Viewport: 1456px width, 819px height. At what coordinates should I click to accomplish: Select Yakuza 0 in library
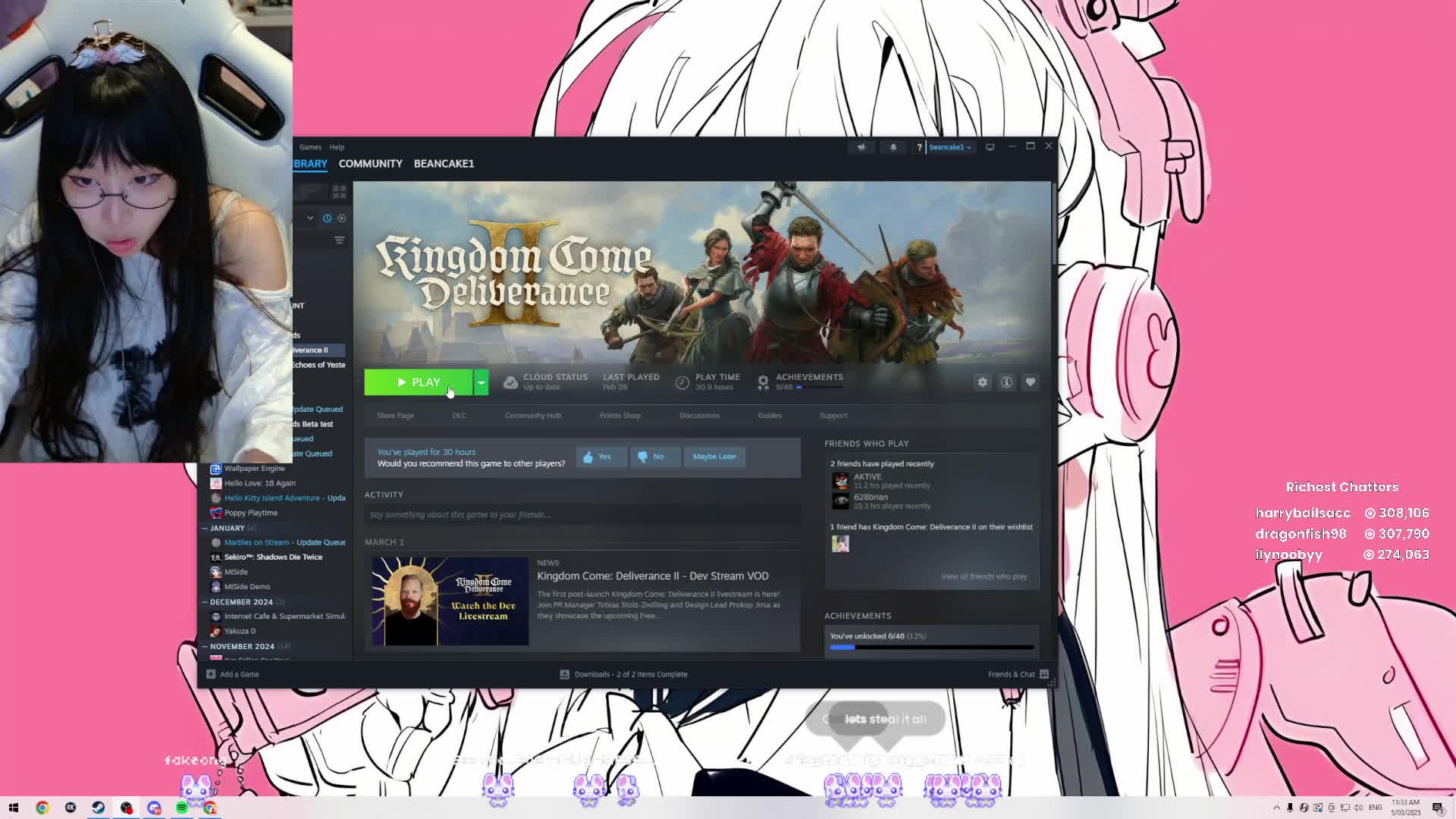point(240,631)
